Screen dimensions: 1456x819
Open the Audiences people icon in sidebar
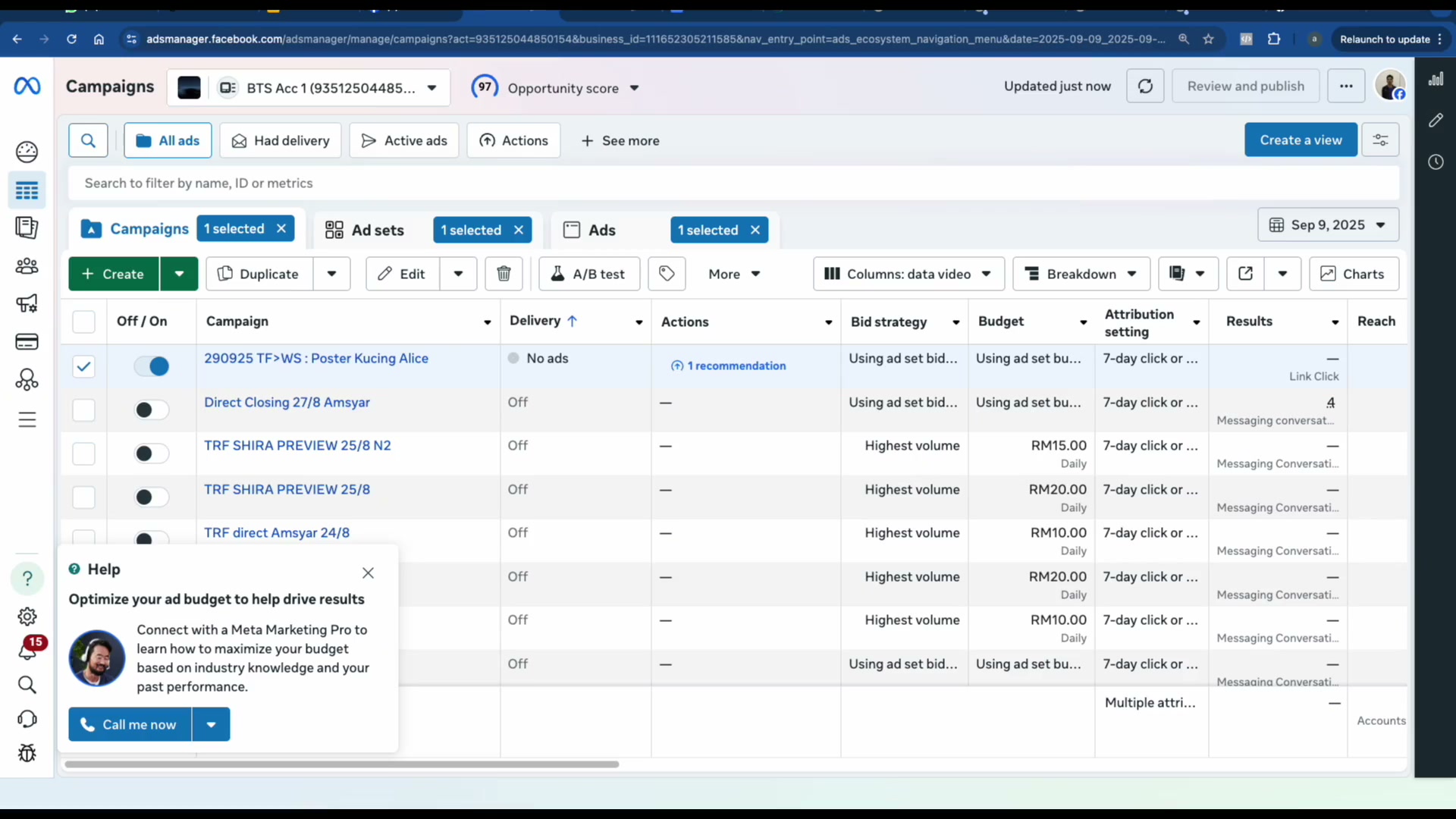pos(27,266)
